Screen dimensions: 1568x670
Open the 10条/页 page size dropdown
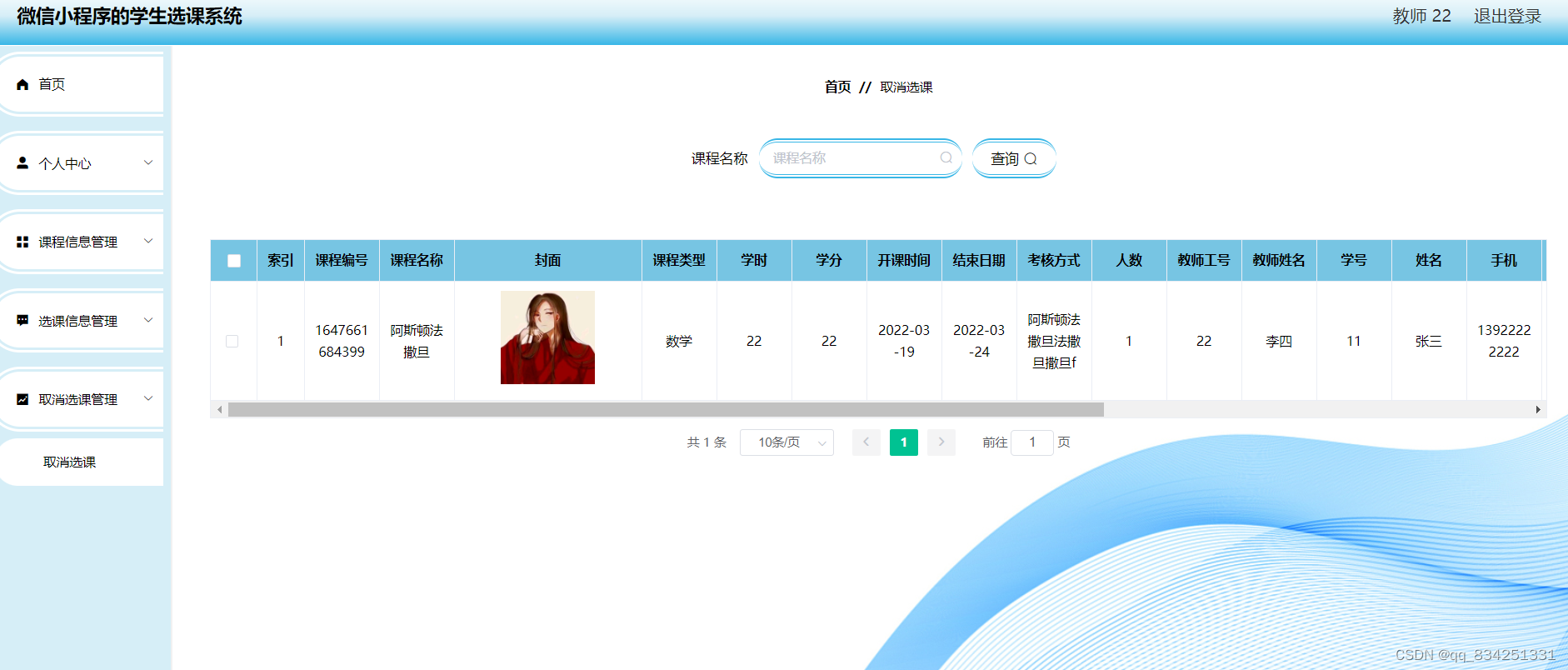[786, 442]
